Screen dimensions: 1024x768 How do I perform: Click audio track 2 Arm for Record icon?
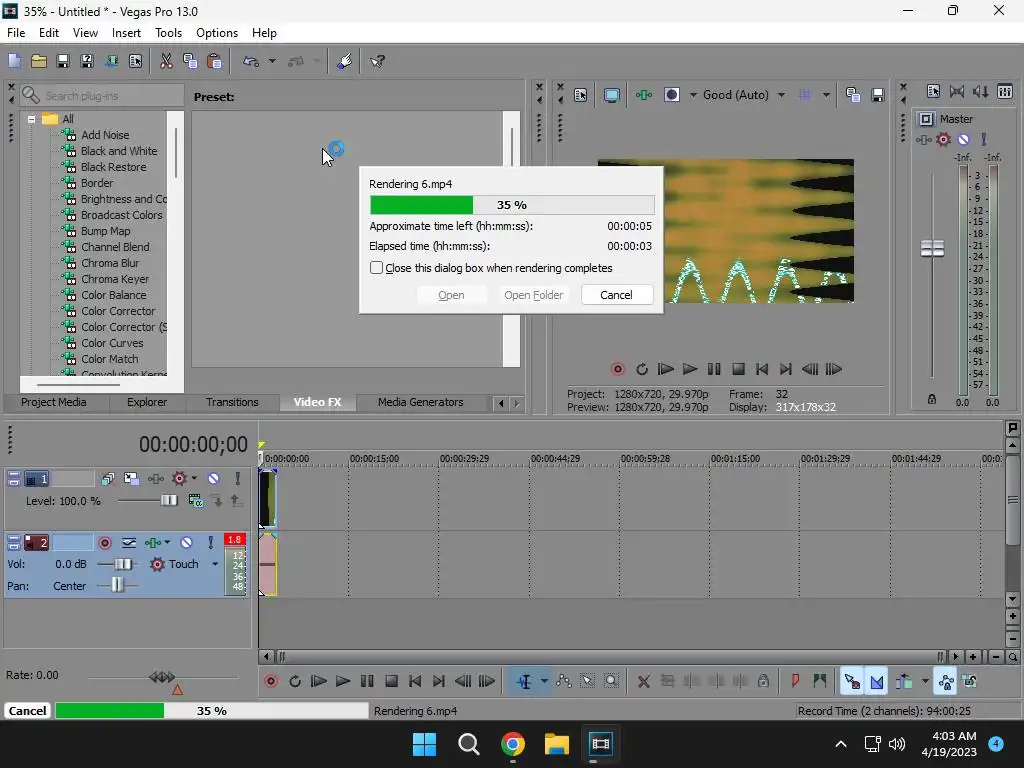(x=104, y=543)
